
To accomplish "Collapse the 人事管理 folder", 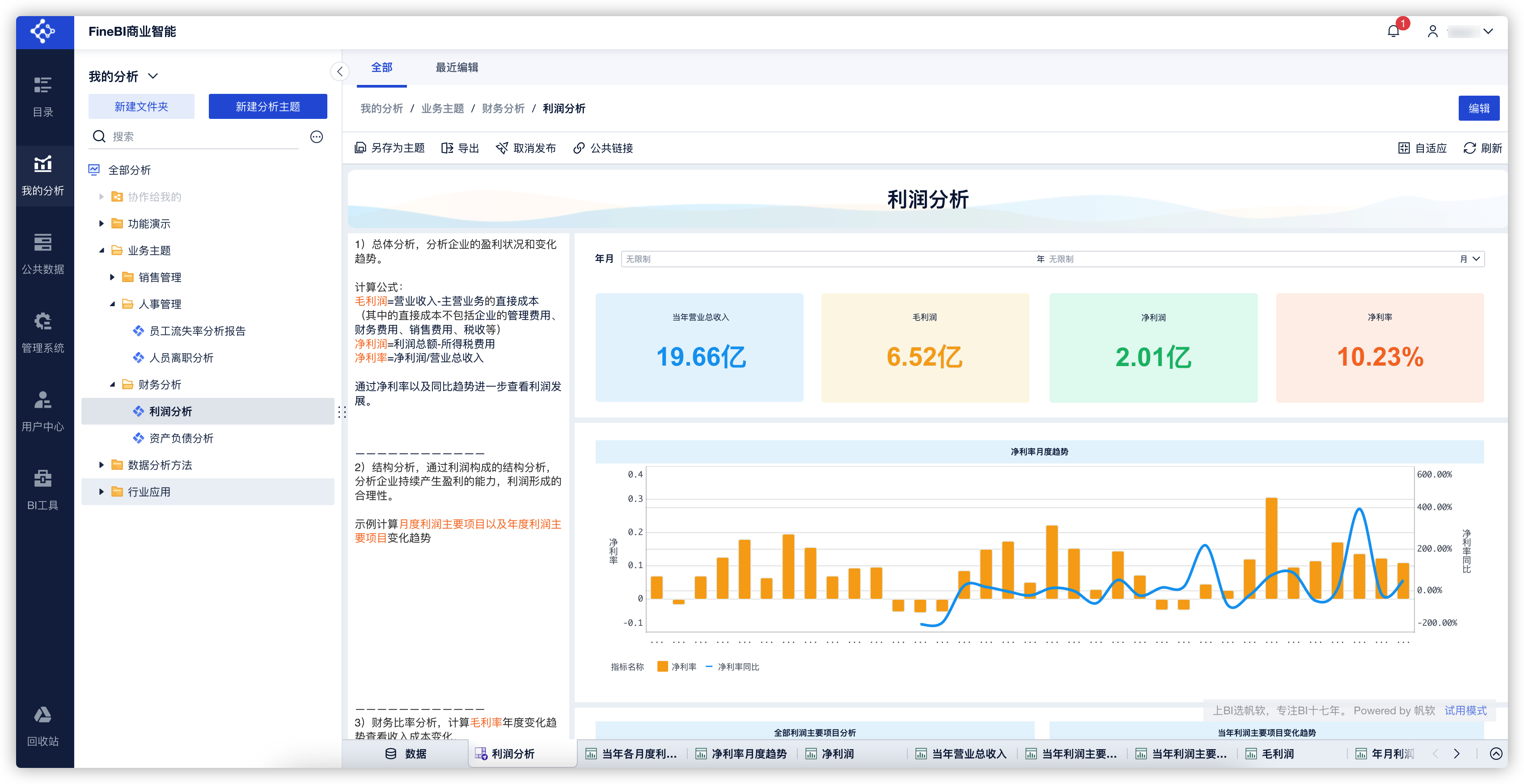I will 112,304.
